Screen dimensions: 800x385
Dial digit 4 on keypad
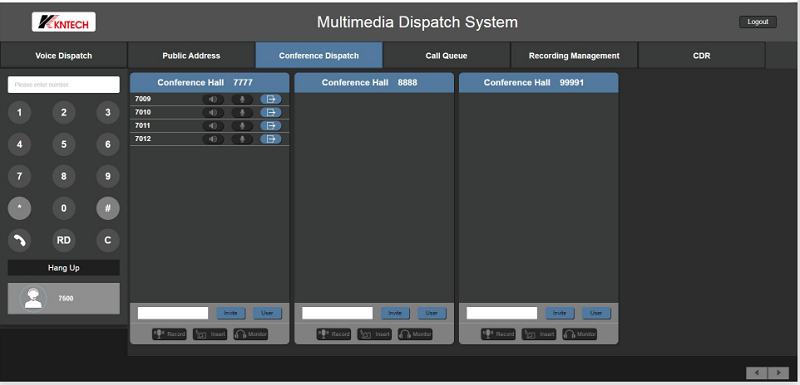point(19,144)
